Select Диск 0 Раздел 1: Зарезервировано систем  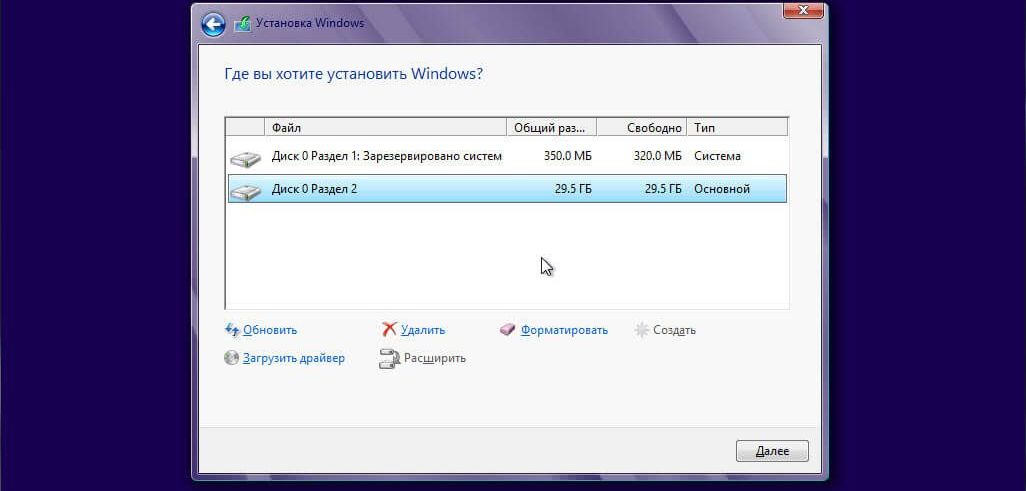[507, 156]
